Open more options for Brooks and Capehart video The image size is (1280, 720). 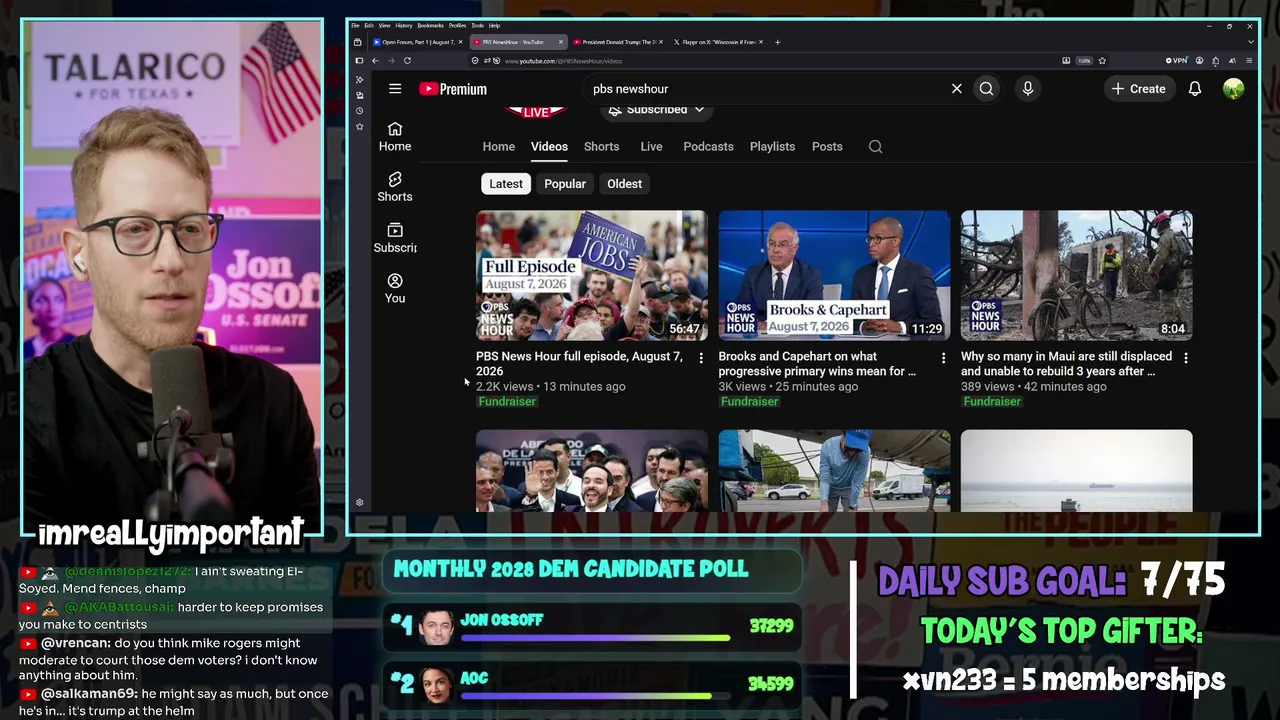tap(943, 358)
